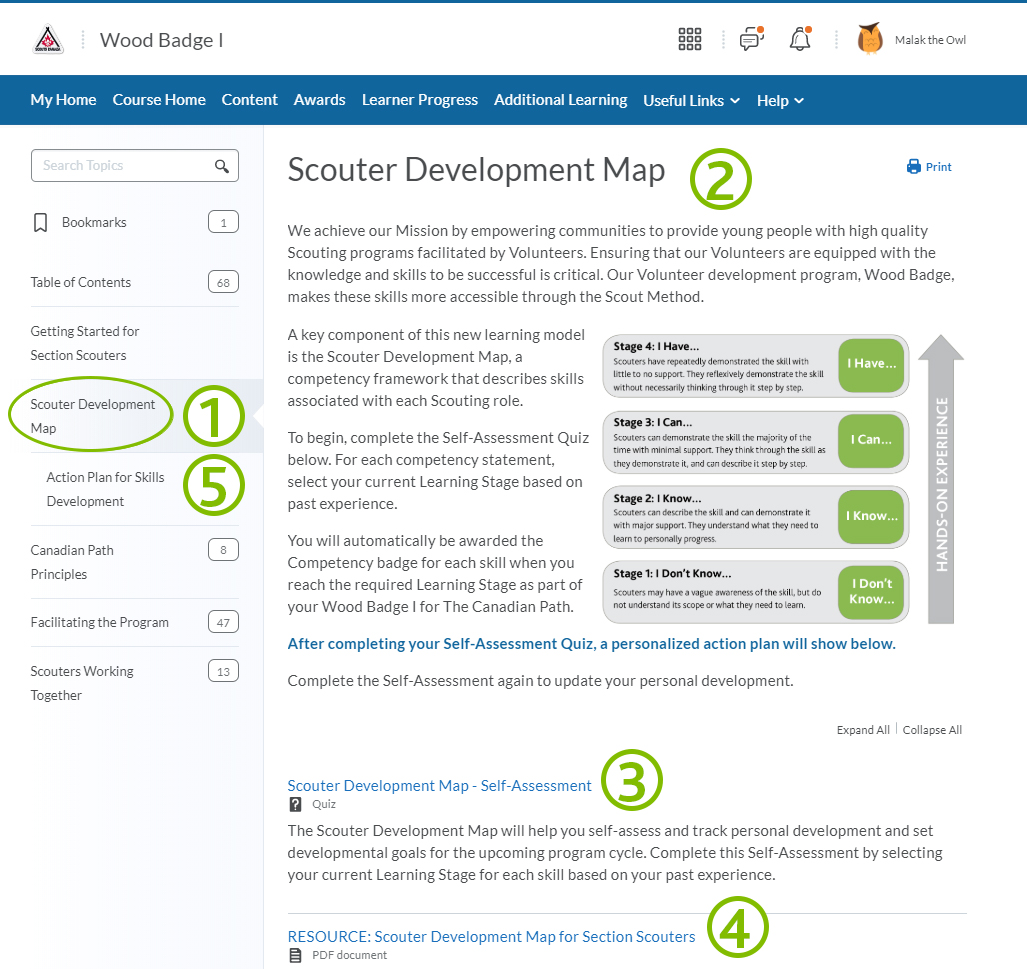Click the Quiz type icon
Screen dimensions: 1027x969
295,805
